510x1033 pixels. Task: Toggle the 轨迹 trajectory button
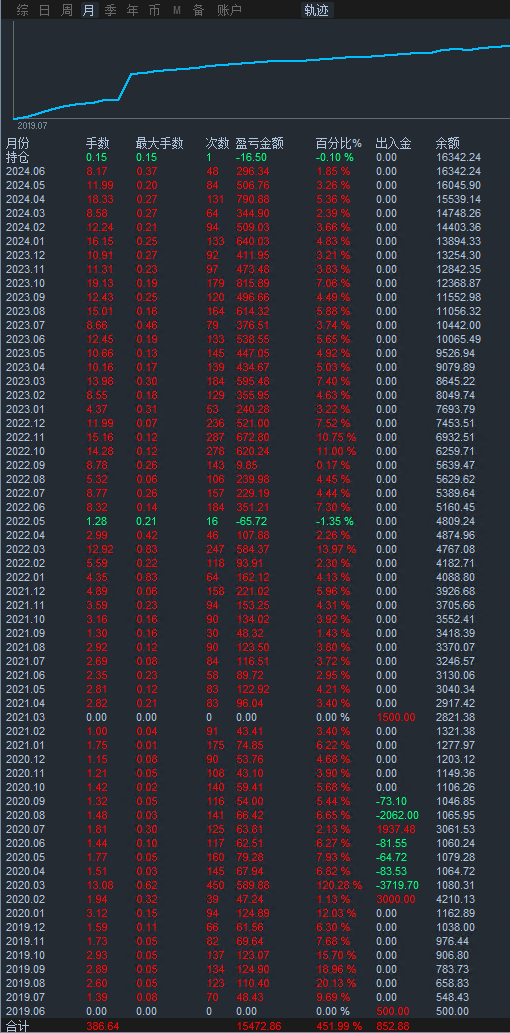tap(317, 10)
